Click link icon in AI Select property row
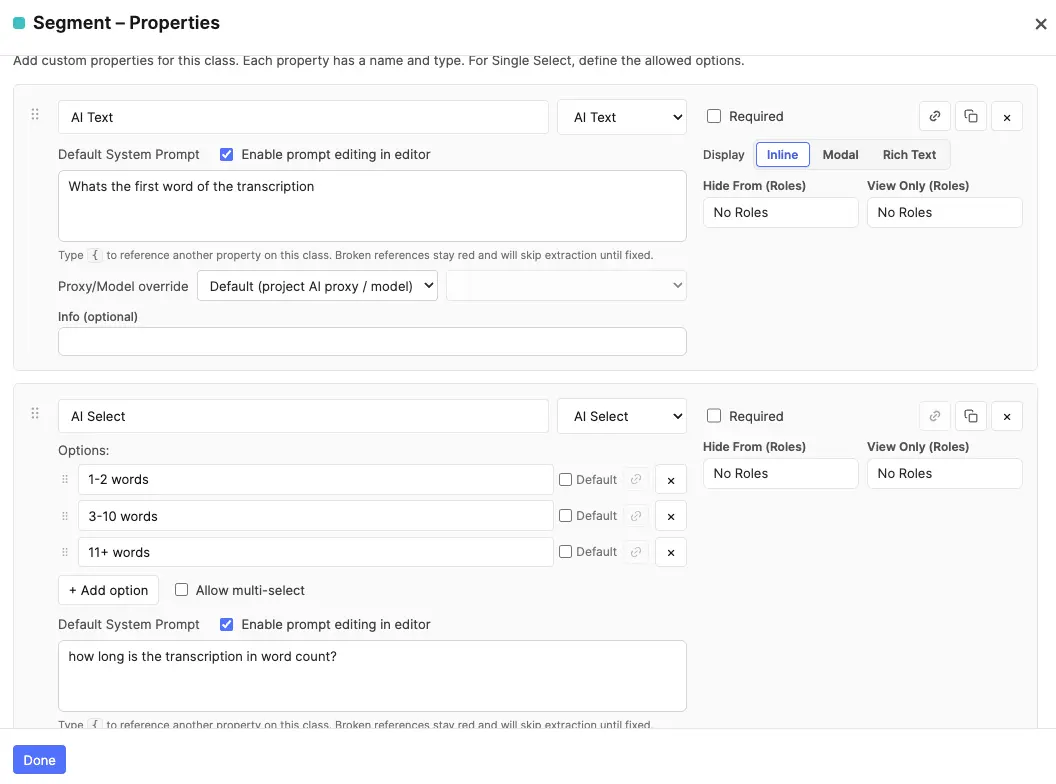Viewport: 1056px width, 784px height. point(935,416)
